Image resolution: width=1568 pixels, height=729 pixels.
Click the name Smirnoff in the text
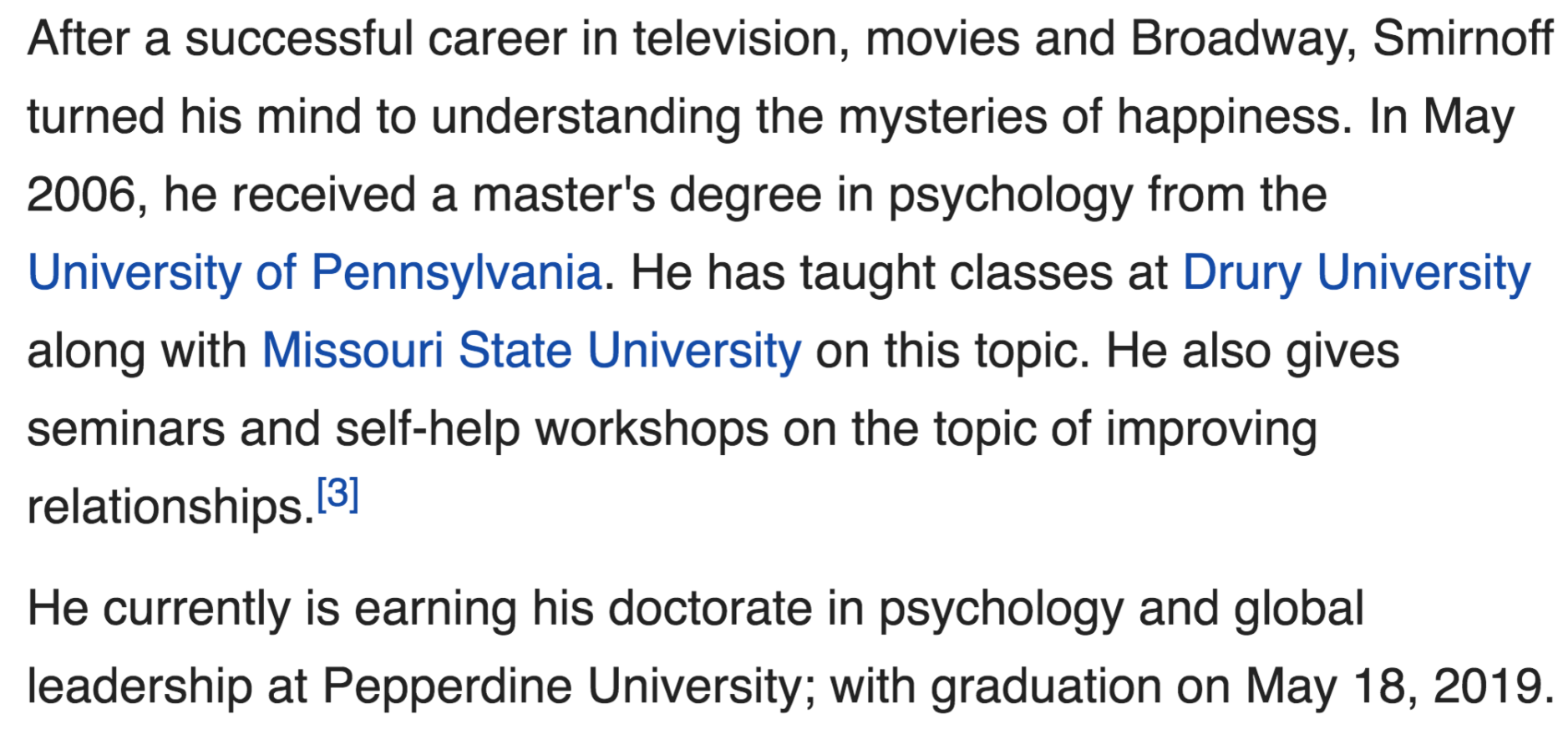(1462, 39)
